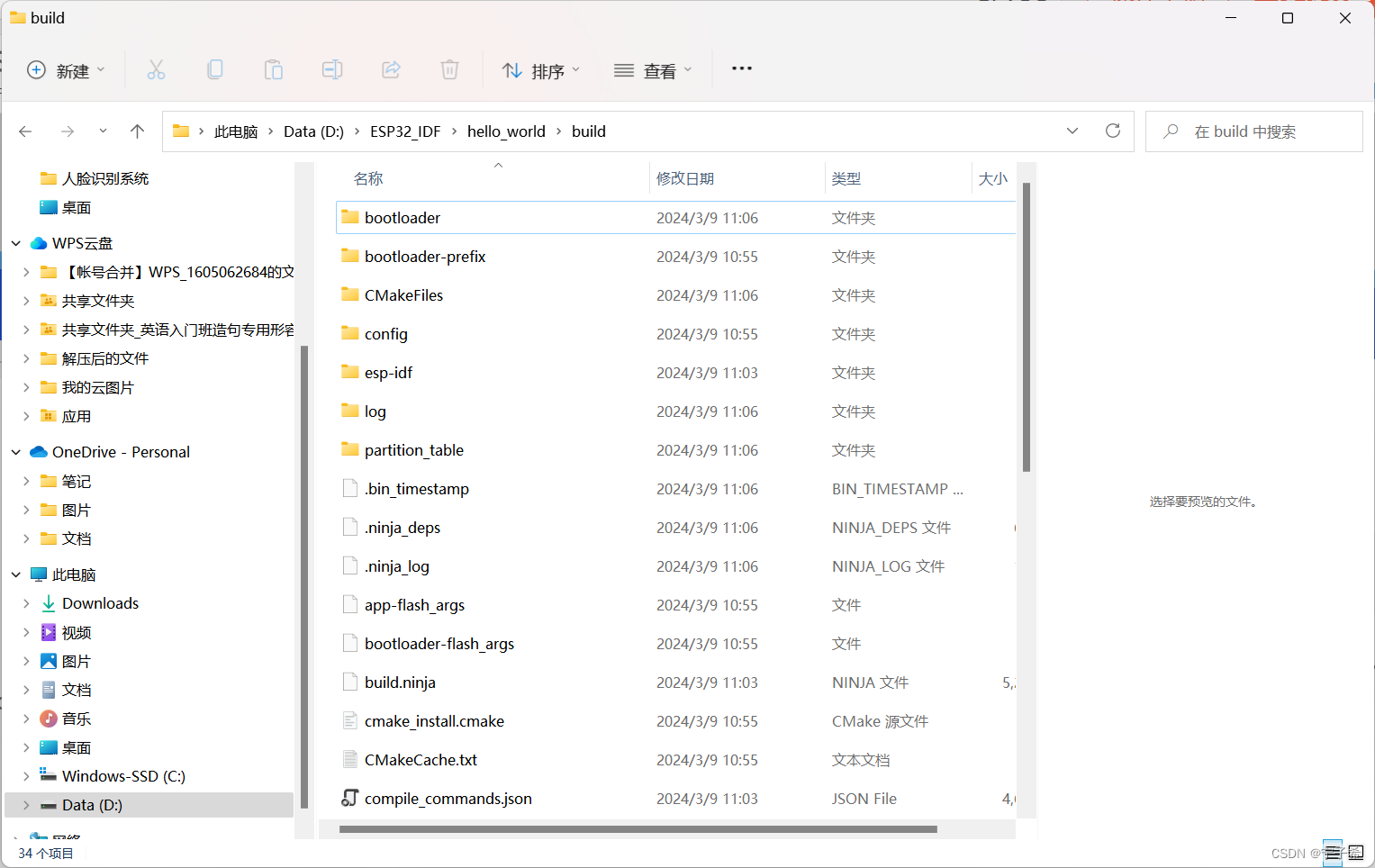Click 此电脑 in the address breadcrumb
Screen dimensions: 1375x868
[236, 131]
